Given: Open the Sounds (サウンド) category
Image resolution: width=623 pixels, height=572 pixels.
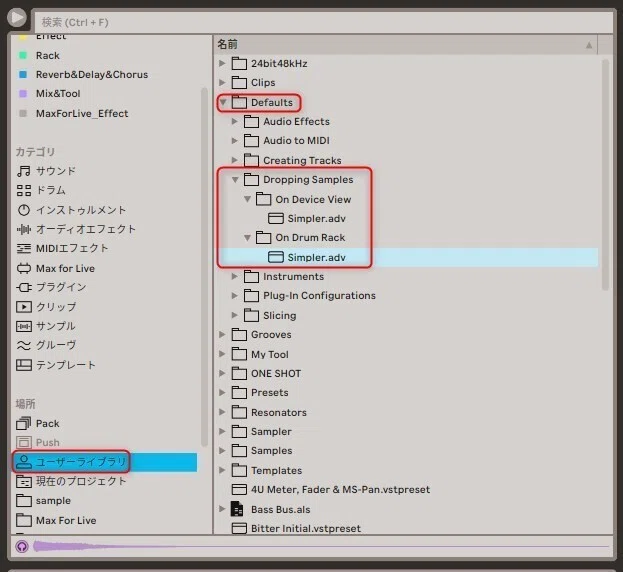Looking at the screenshot, I should point(56,171).
